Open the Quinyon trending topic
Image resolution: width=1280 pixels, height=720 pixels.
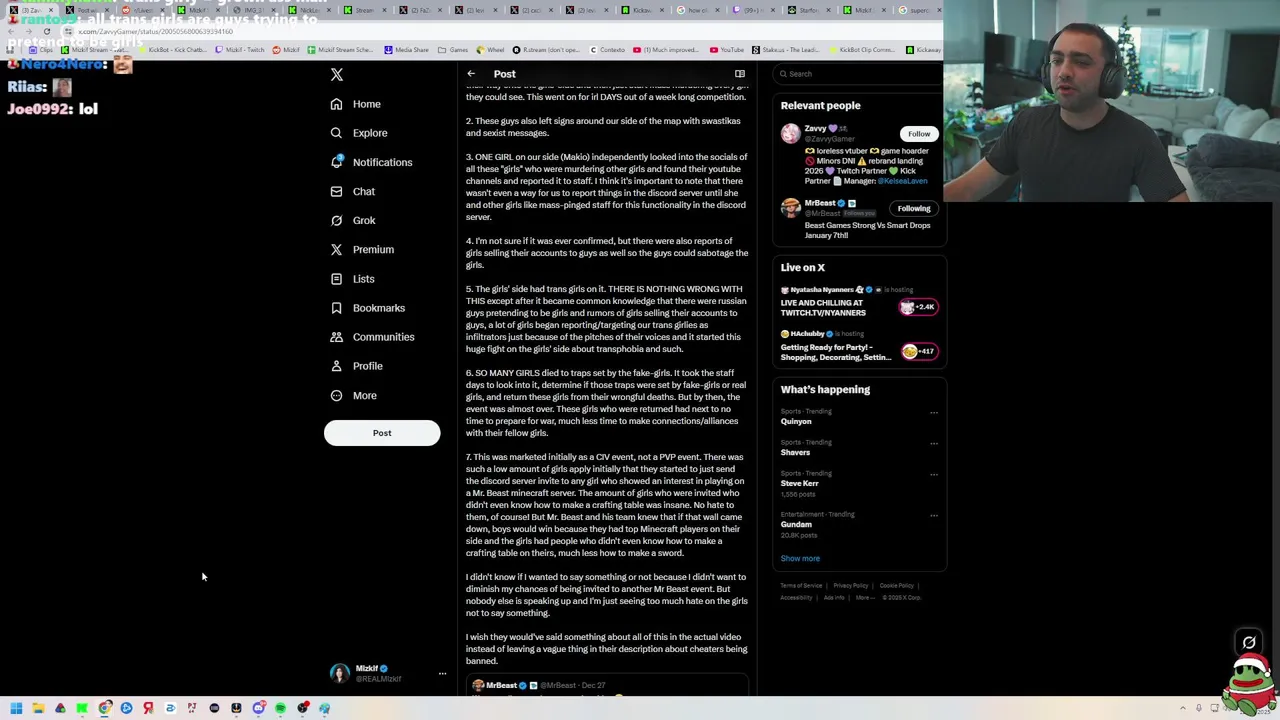[x=796, y=422]
